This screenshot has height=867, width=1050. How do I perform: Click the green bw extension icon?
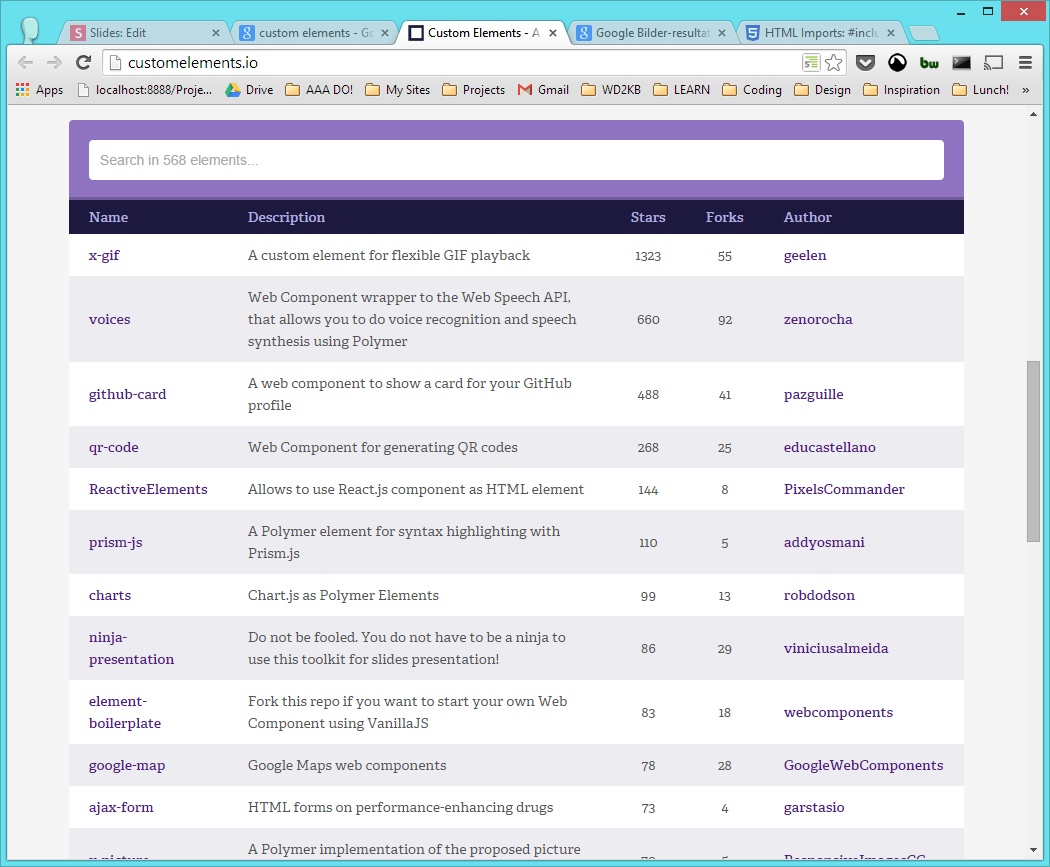pos(929,63)
